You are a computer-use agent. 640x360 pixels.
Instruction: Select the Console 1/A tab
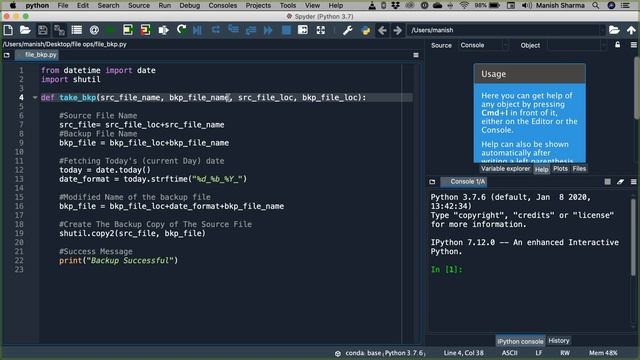pos(464,182)
